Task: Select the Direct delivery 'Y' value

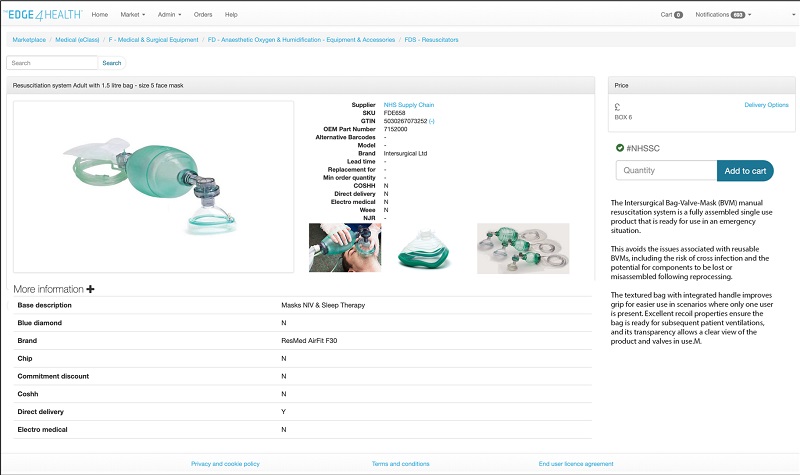Action: [x=284, y=412]
